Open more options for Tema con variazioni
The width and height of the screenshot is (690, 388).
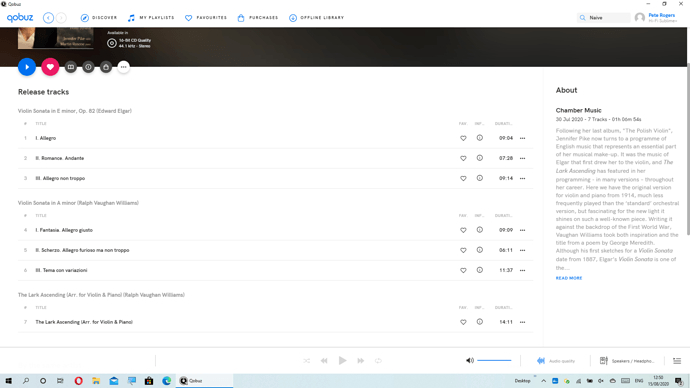coord(522,271)
